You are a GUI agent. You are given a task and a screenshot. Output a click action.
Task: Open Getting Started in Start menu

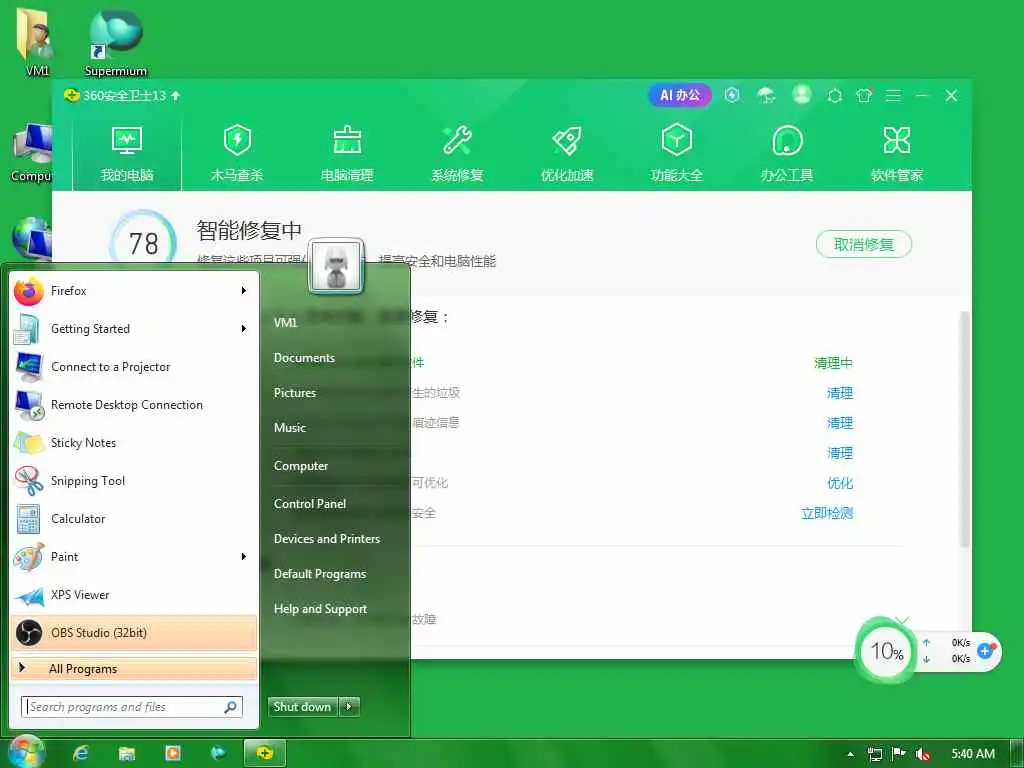click(x=134, y=328)
